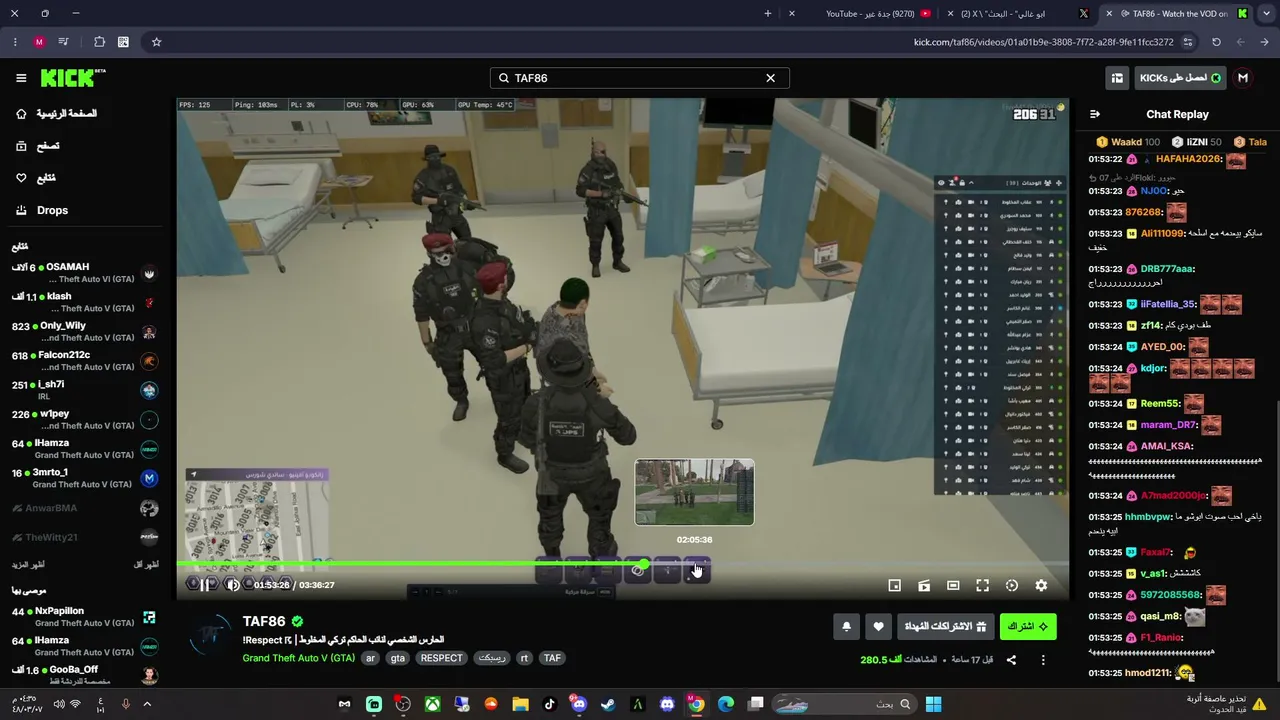This screenshot has height=720, width=1280.
Task: Open Xbox app from the taskbar
Action: (432, 704)
